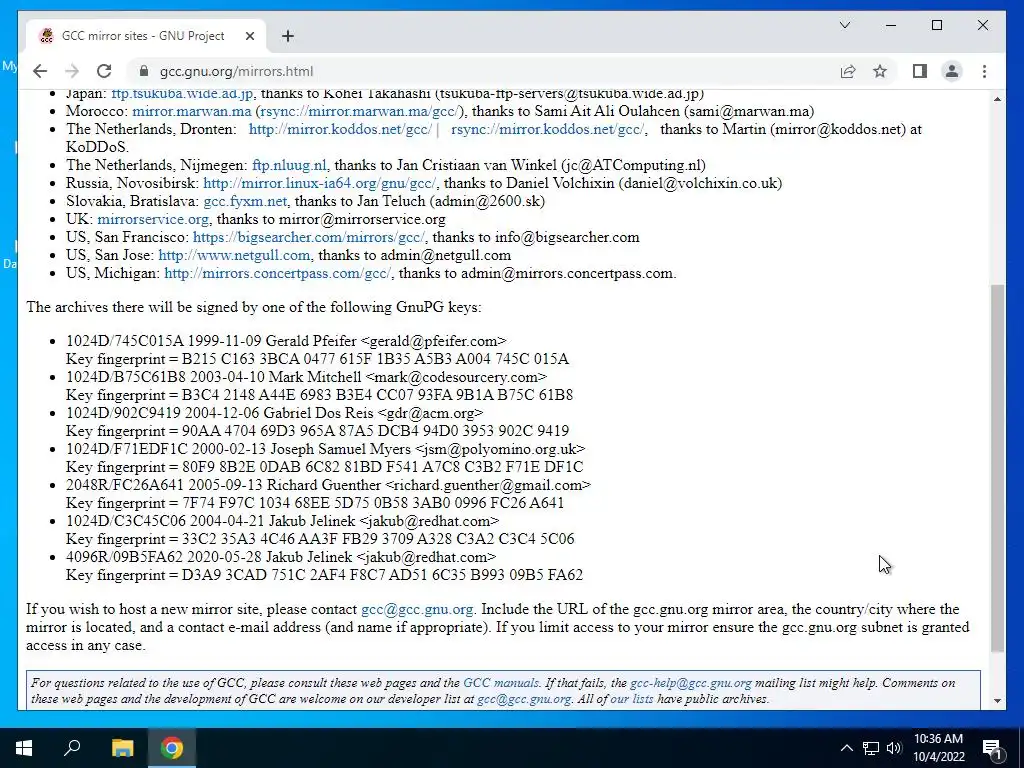
Task: Click the Chrome taskbar icon
Action: pyautogui.click(x=172, y=748)
